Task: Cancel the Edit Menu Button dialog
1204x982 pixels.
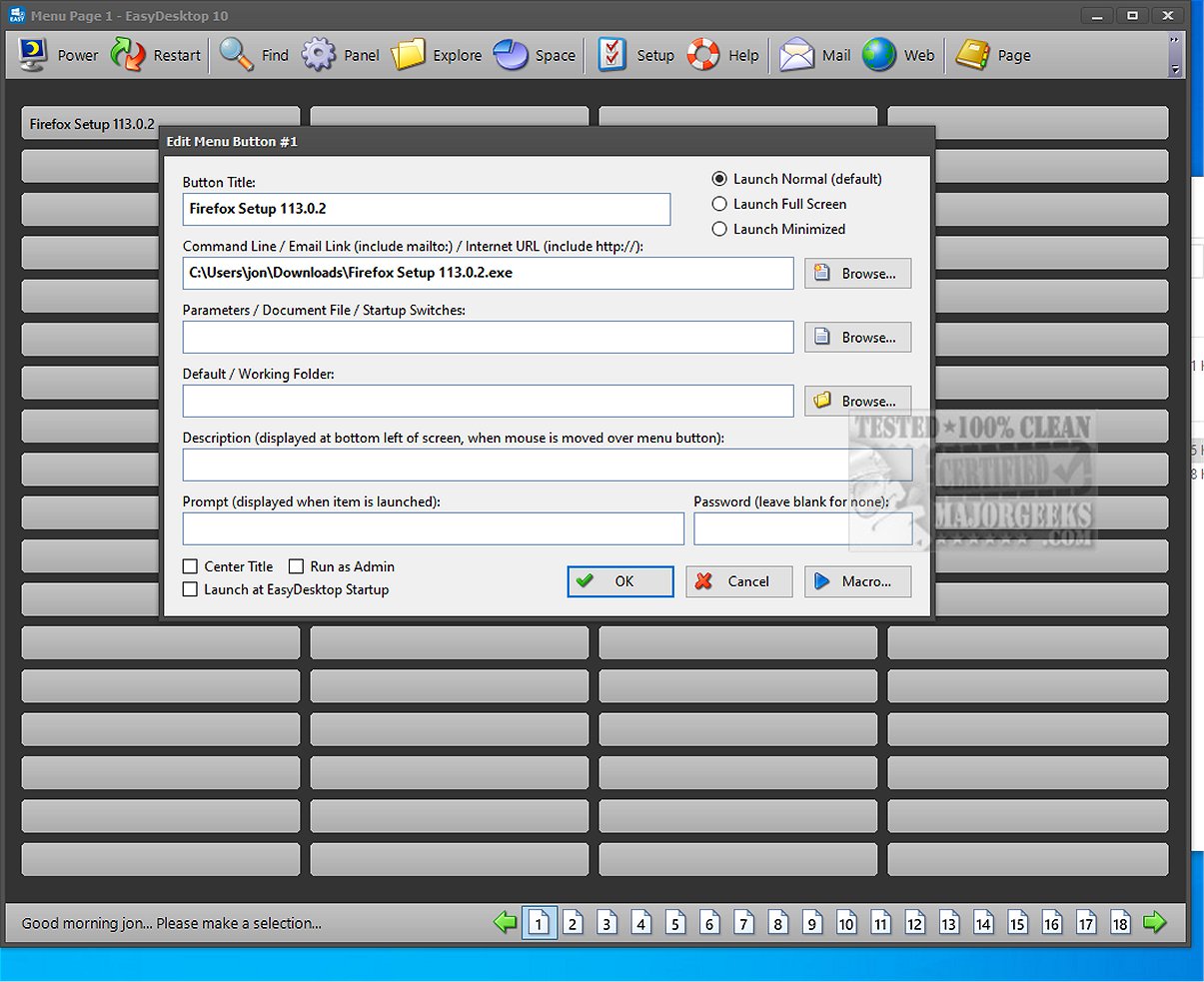Action: (739, 581)
